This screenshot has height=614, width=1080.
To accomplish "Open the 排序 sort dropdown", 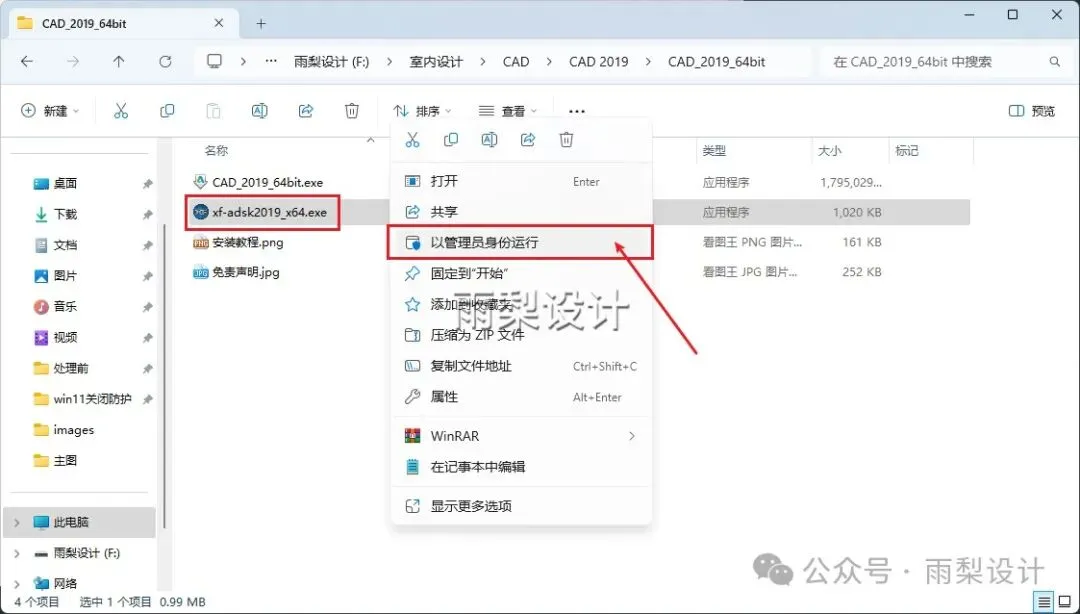I will click(x=422, y=111).
